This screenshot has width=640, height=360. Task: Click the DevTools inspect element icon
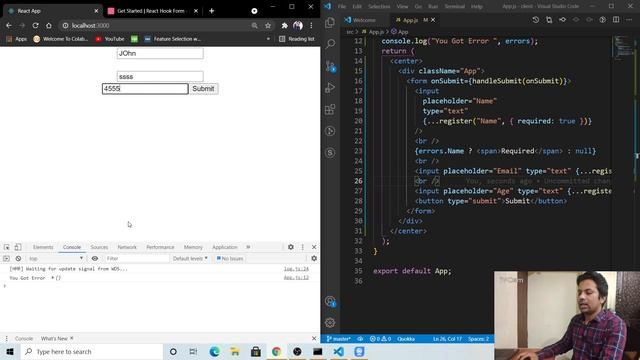pos(7,247)
